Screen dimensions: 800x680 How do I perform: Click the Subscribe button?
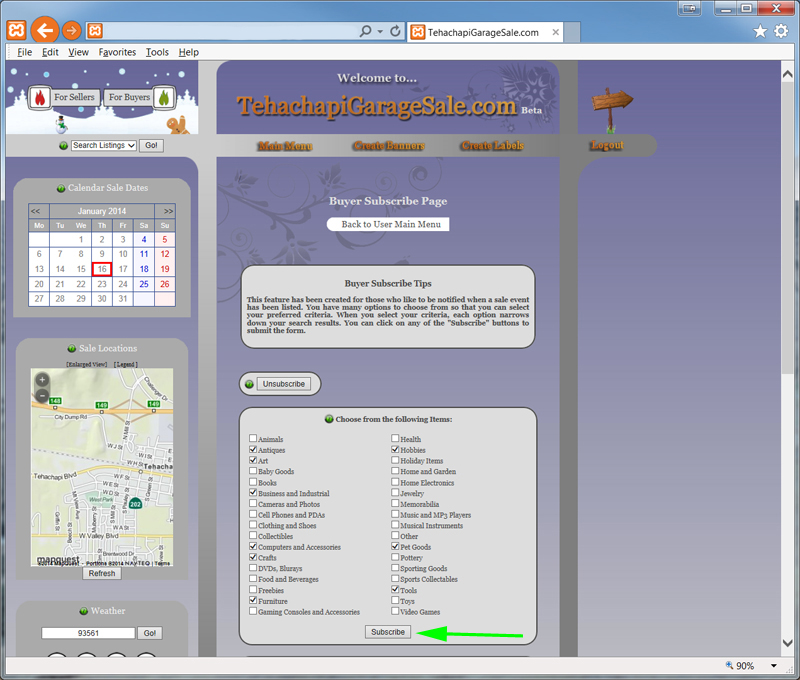(x=388, y=632)
